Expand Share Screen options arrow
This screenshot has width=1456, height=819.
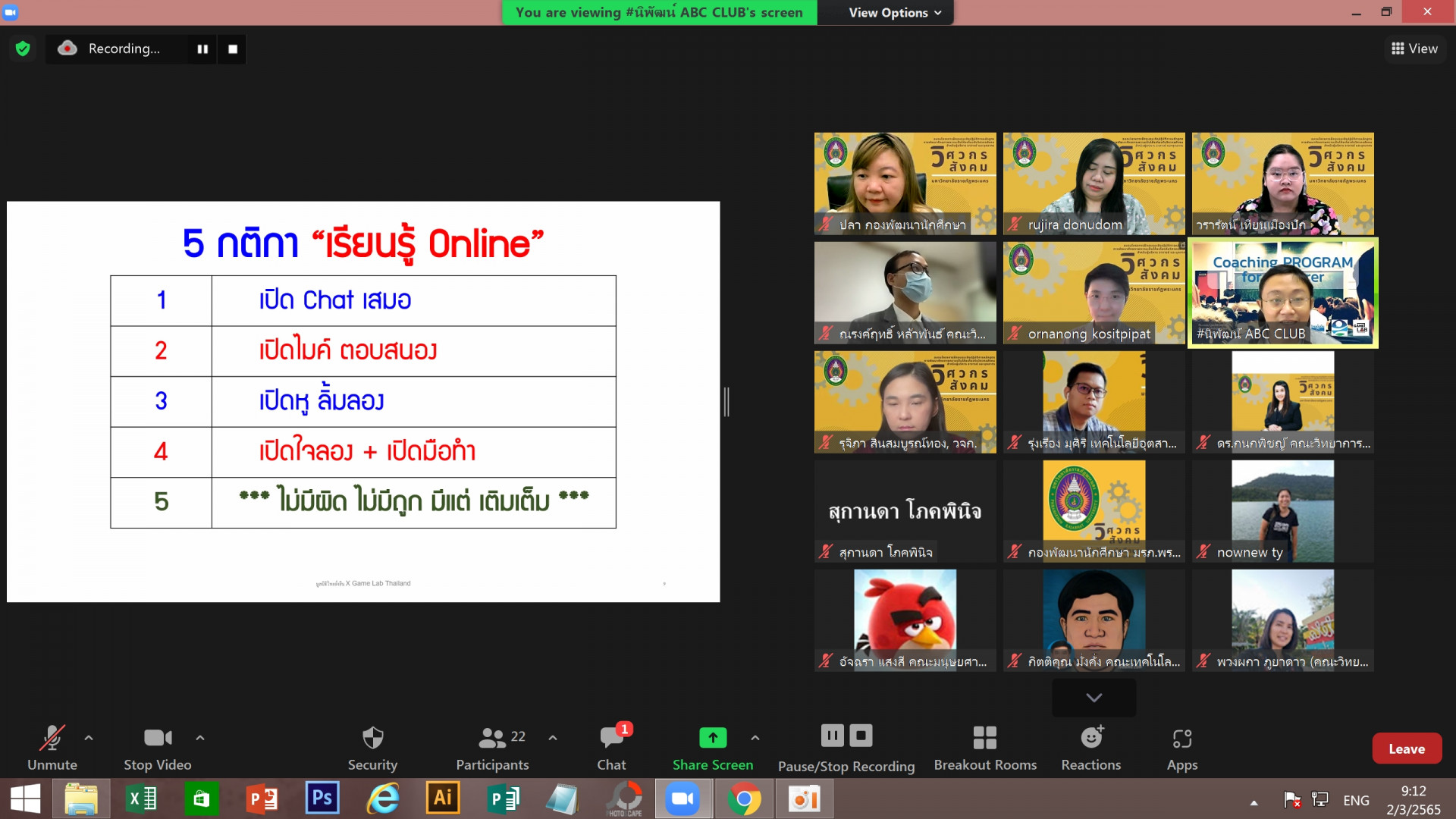(x=755, y=737)
